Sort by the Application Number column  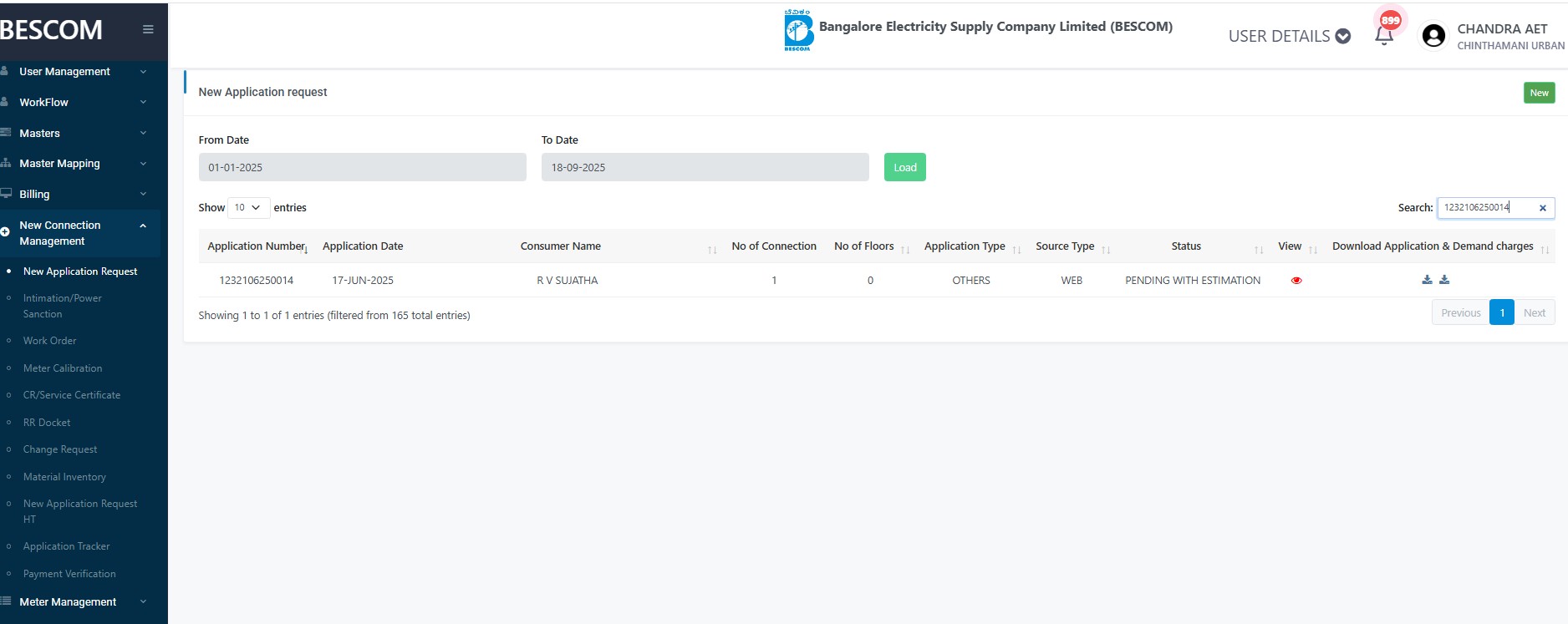tap(258, 246)
